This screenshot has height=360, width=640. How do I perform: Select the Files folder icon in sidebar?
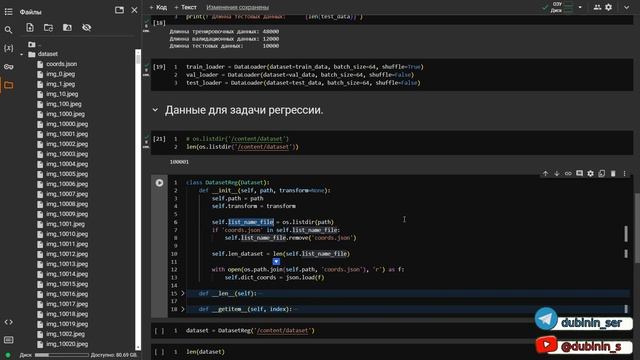pyautogui.click(x=9, y=85)
